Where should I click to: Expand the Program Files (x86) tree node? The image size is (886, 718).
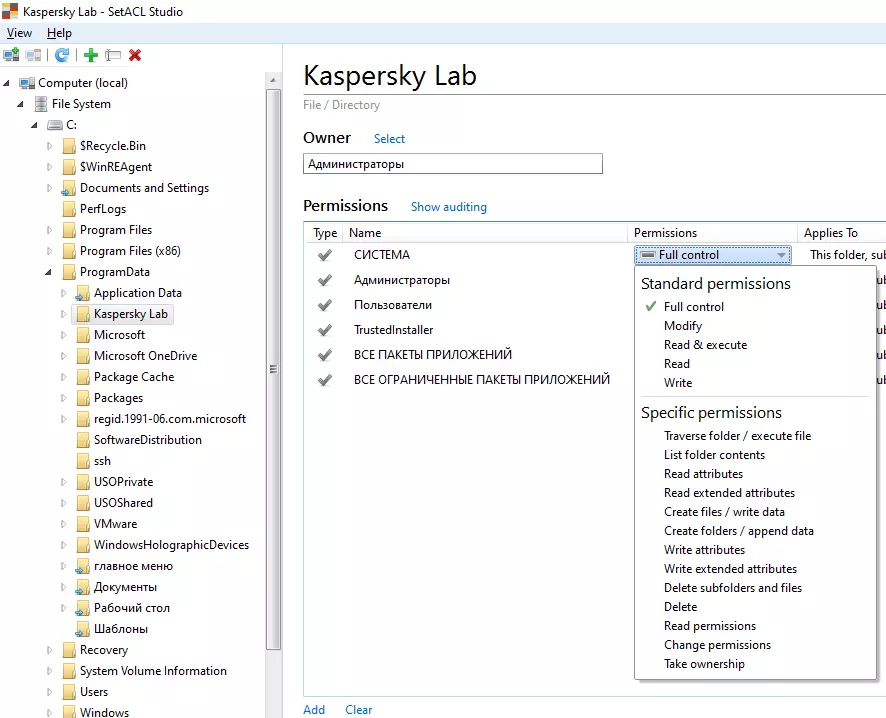coord(49,251)
